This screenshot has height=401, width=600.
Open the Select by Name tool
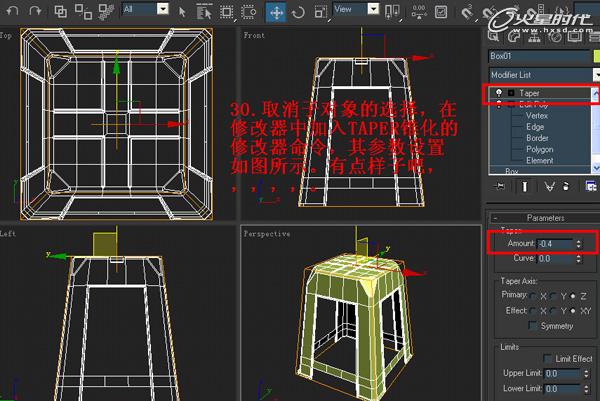(x=204, y=11)
